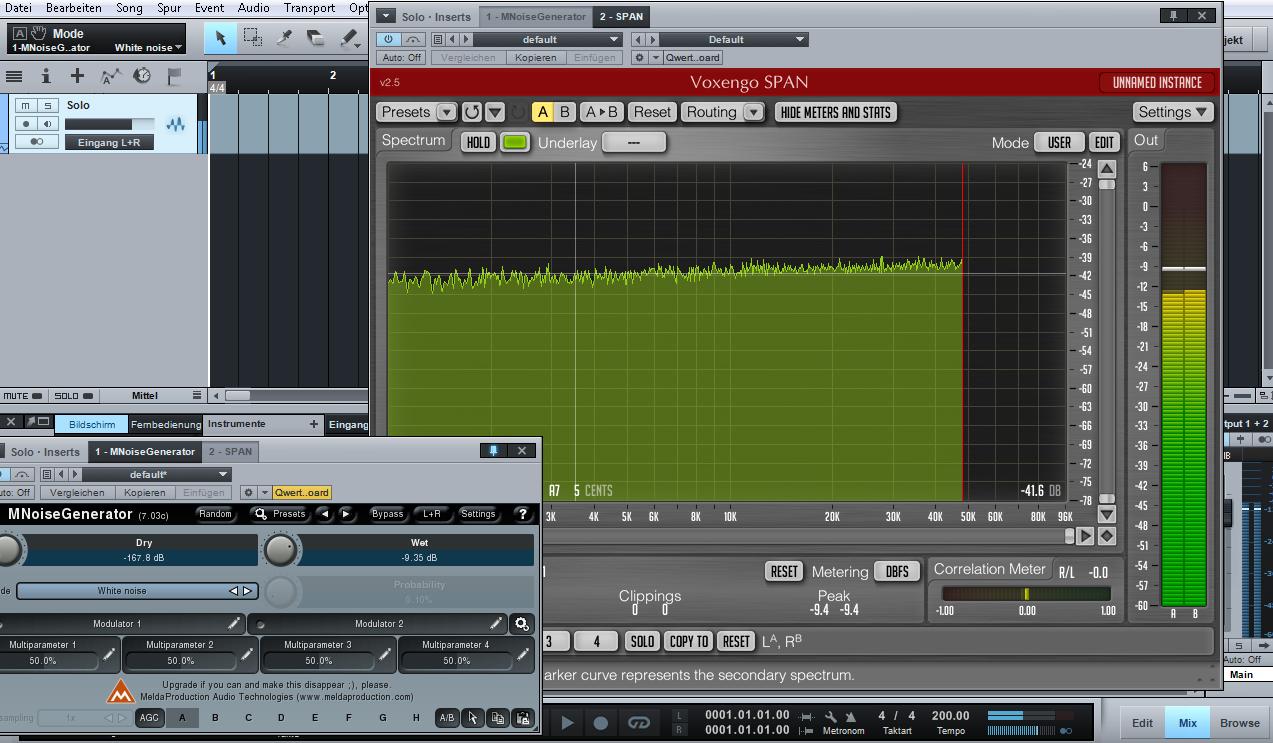Open the White noise mode selector
The image size is (1273, 743).
[137, 591]
